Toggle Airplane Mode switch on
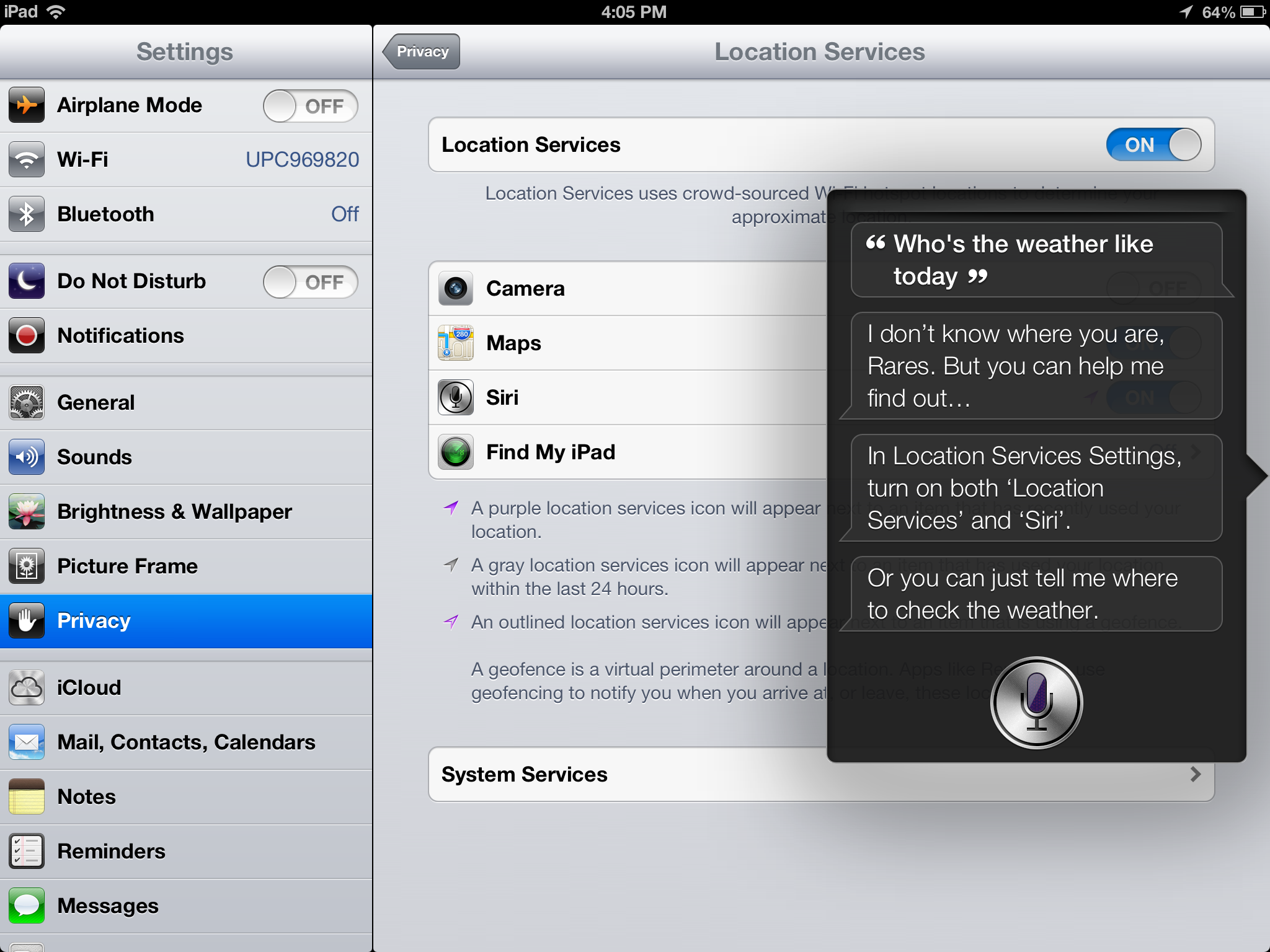Viewport: 1270px width, 952px height. [310, 105]
